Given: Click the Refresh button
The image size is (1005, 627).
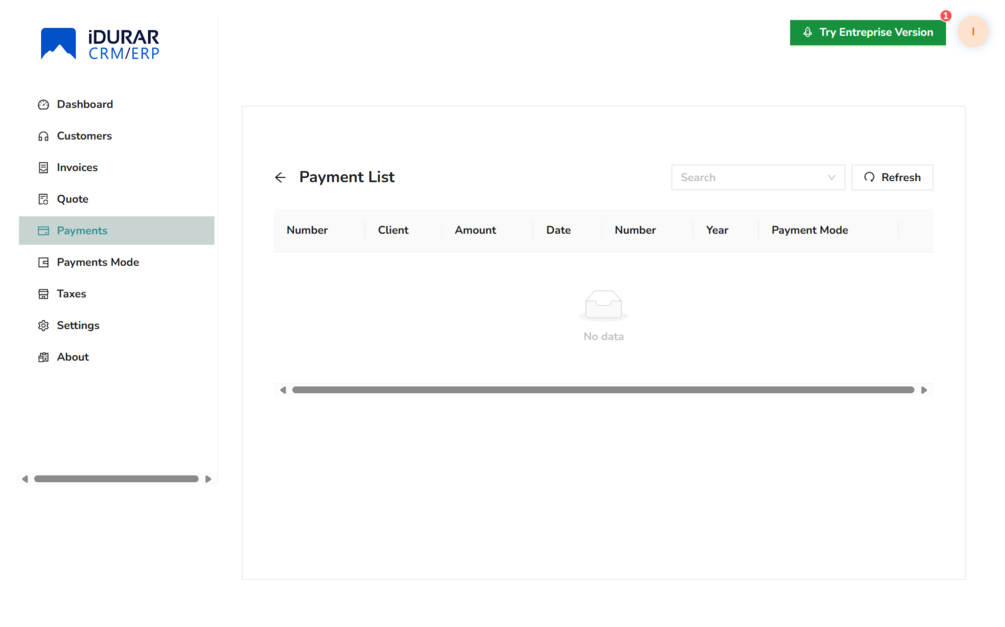Looking at the screenshot, I should [892, 178].
